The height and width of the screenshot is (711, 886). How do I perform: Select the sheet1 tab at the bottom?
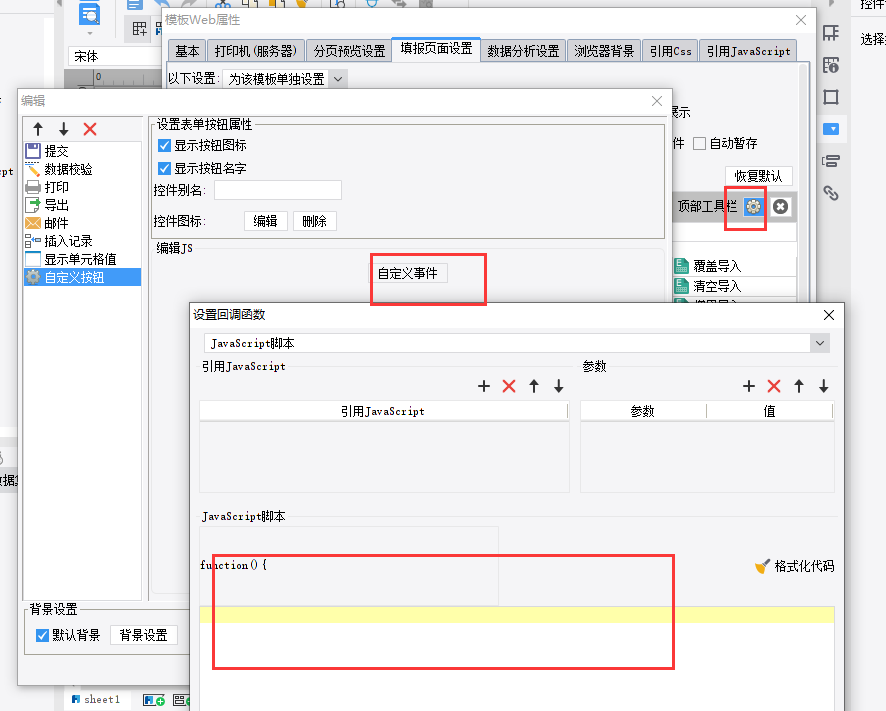point(96,700)
